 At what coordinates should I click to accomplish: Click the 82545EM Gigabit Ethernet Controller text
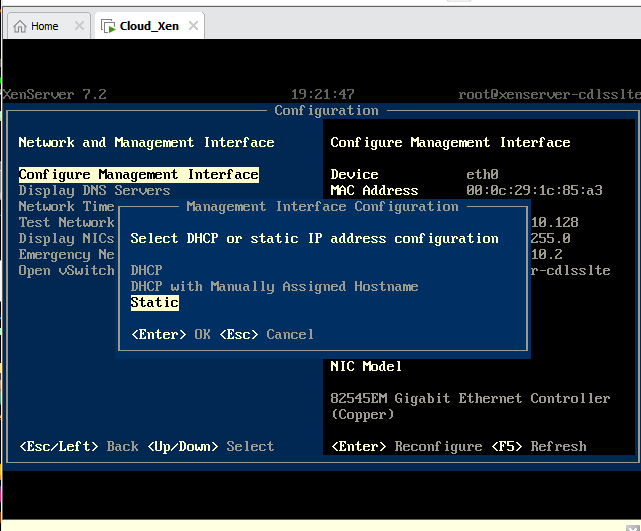pos(470,398)
